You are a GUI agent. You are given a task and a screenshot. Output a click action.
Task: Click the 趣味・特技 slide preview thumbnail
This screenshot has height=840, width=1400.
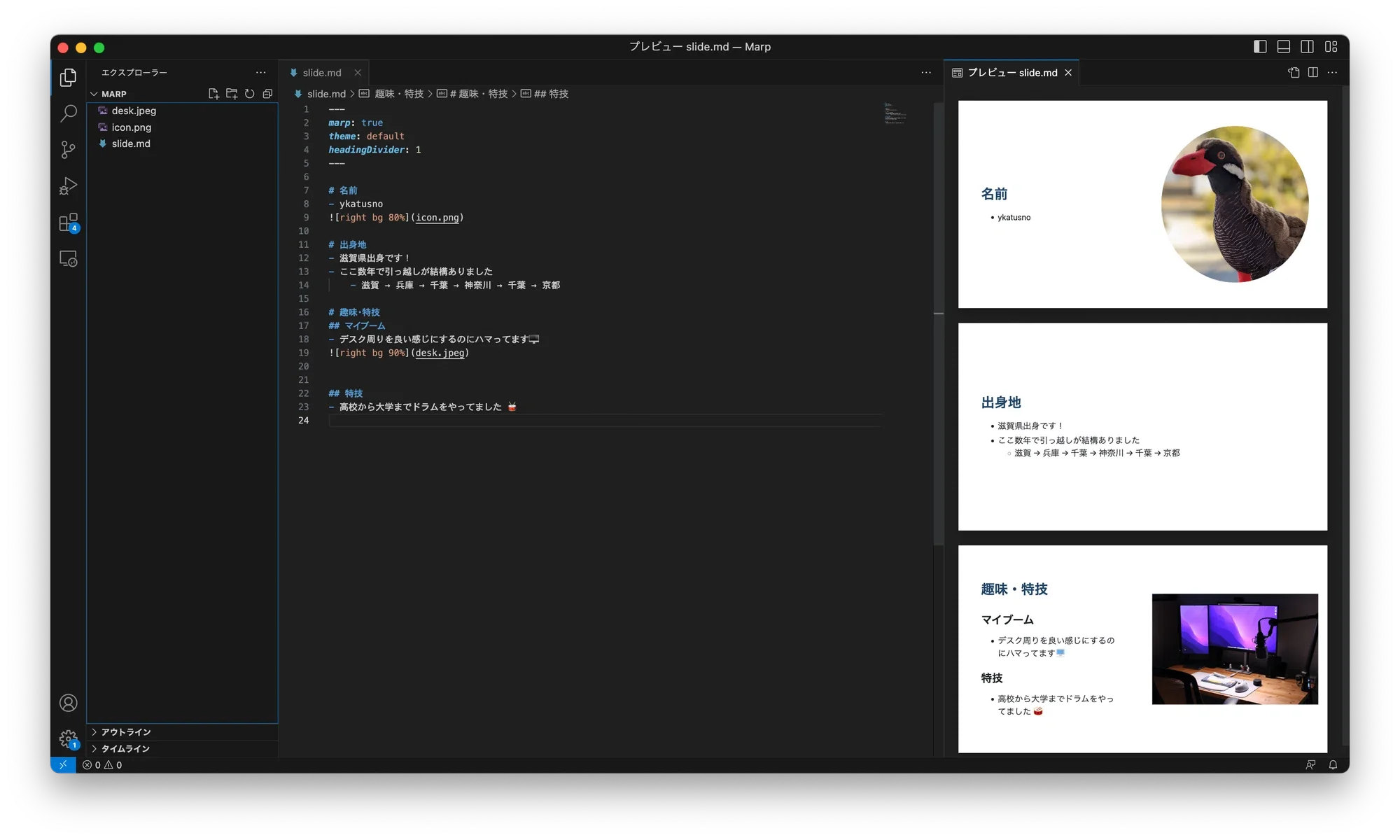pyautogui.click(x=1142, y=649)
